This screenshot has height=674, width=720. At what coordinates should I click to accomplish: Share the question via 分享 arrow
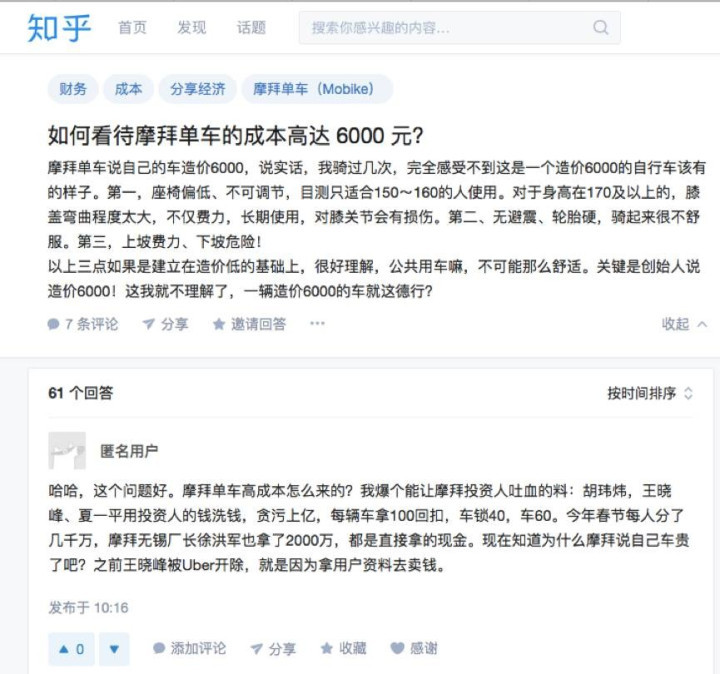(148, 324)
